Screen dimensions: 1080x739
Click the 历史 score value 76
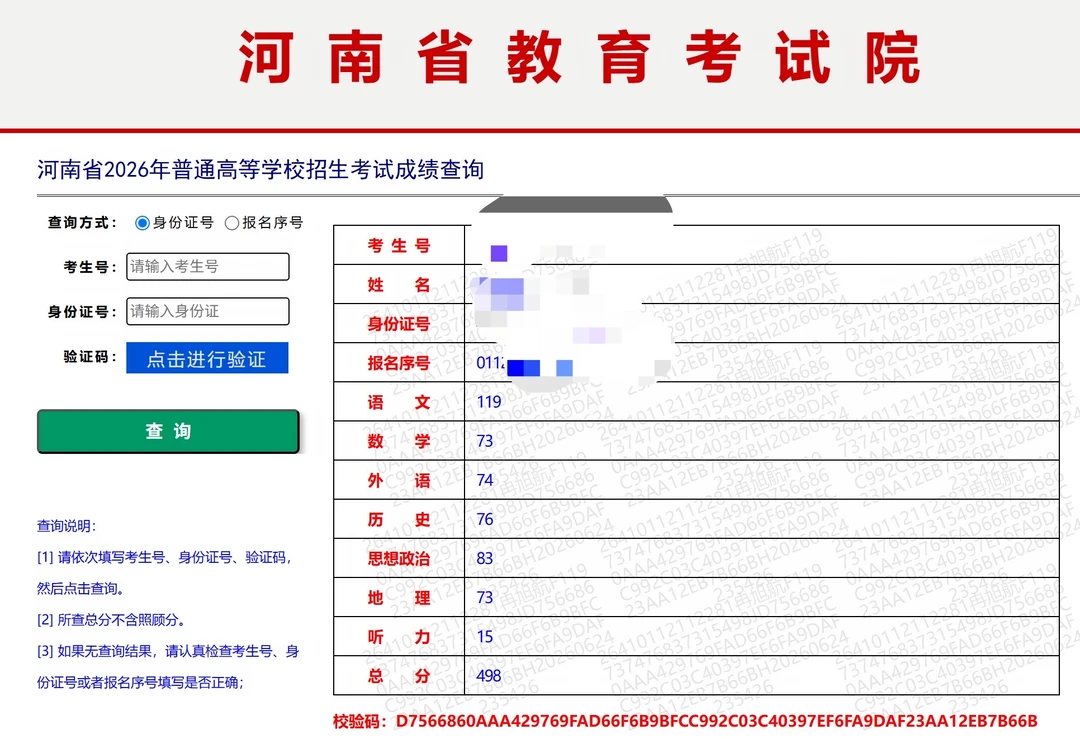pos(485,519)
